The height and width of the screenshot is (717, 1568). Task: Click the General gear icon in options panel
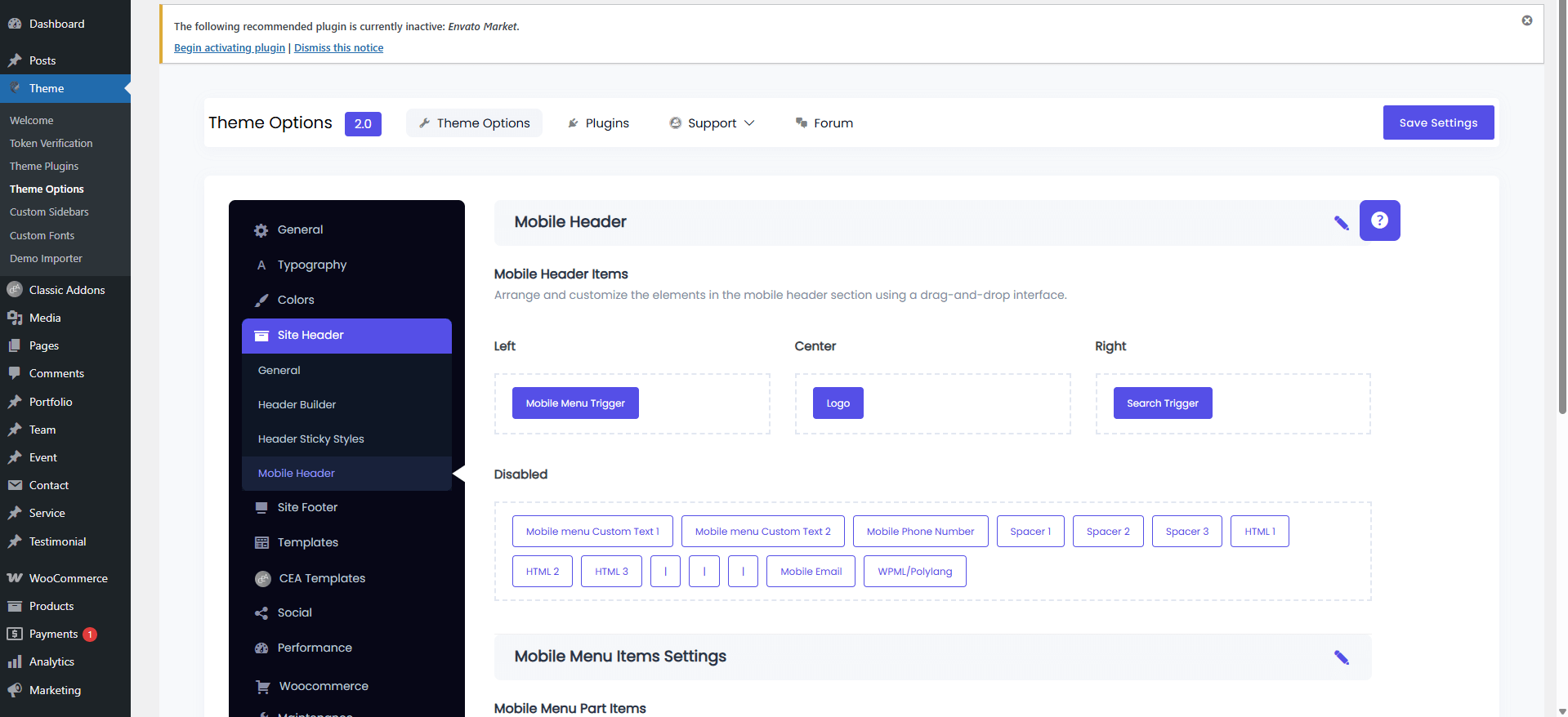261,230
